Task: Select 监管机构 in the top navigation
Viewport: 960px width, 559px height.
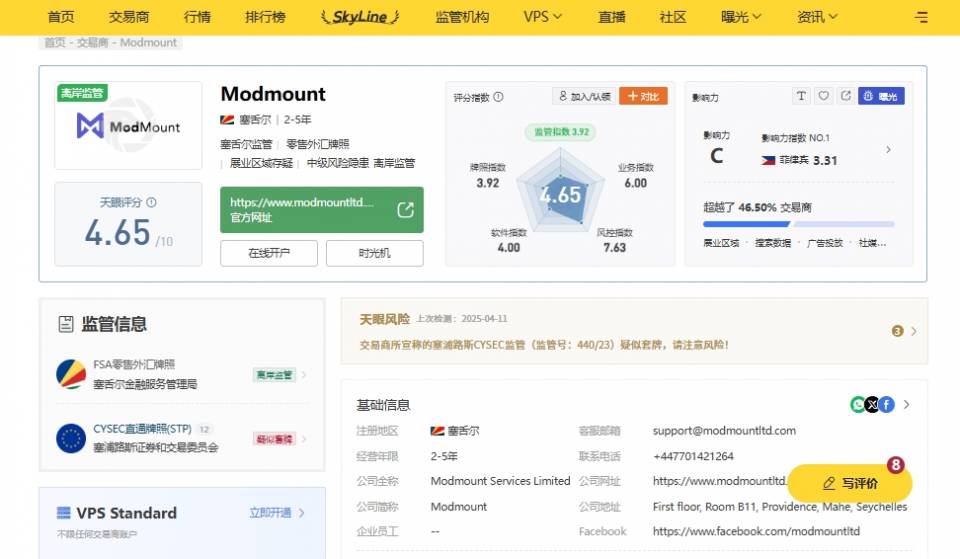Action: [462, 17]
